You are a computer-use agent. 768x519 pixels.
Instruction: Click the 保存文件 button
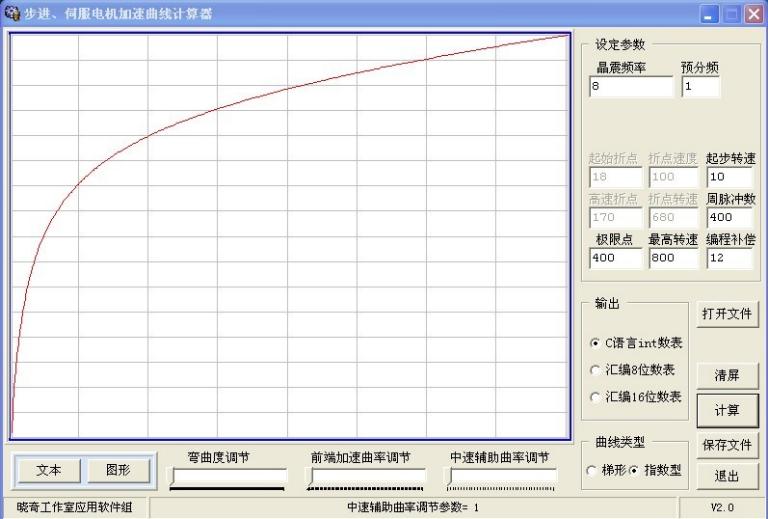727,445
